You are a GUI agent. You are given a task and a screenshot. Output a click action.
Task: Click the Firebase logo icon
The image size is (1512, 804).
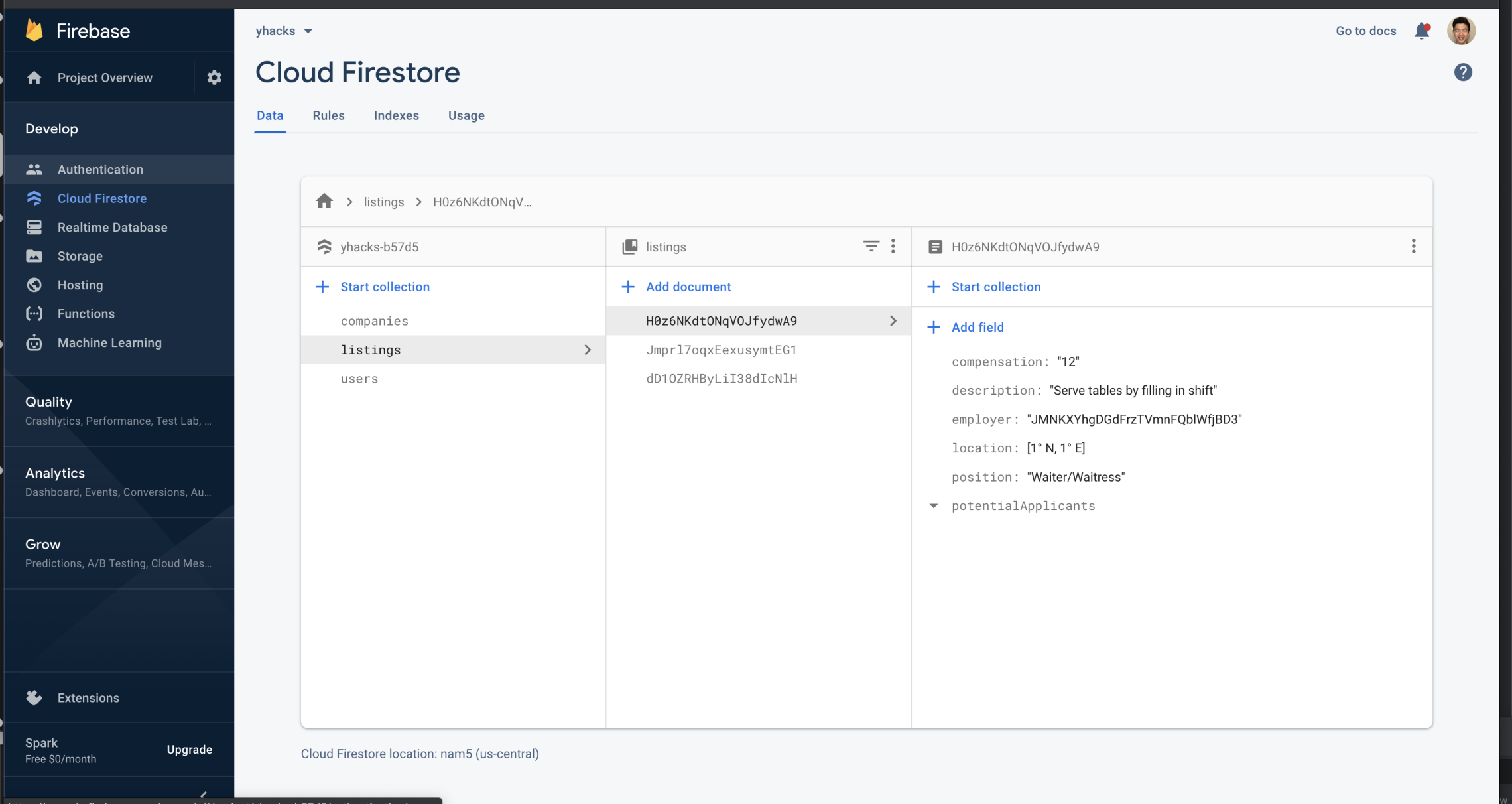click(x=34, y=31)
